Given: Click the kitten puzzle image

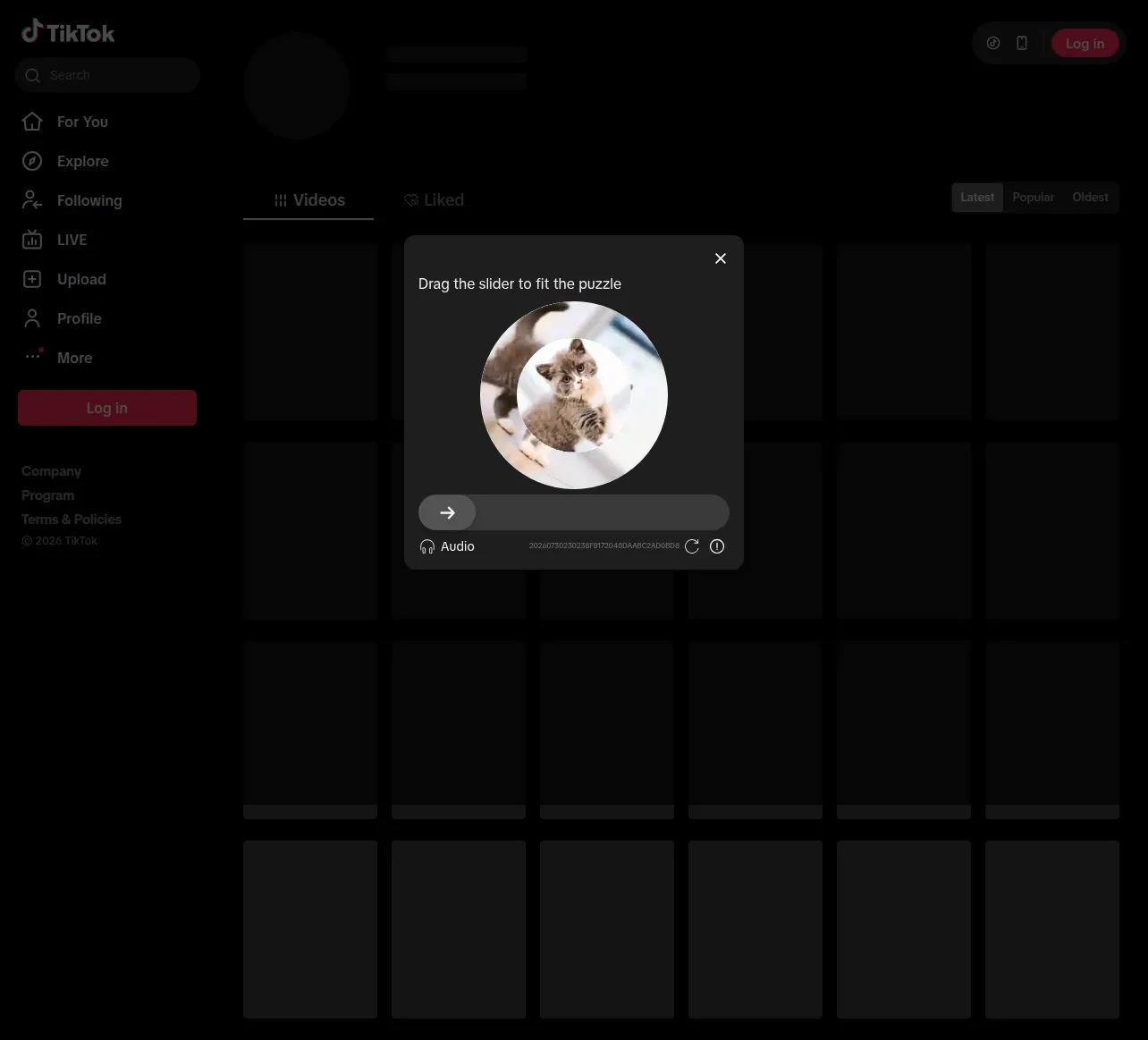Looking at the screenshot, I should point(574,395).
